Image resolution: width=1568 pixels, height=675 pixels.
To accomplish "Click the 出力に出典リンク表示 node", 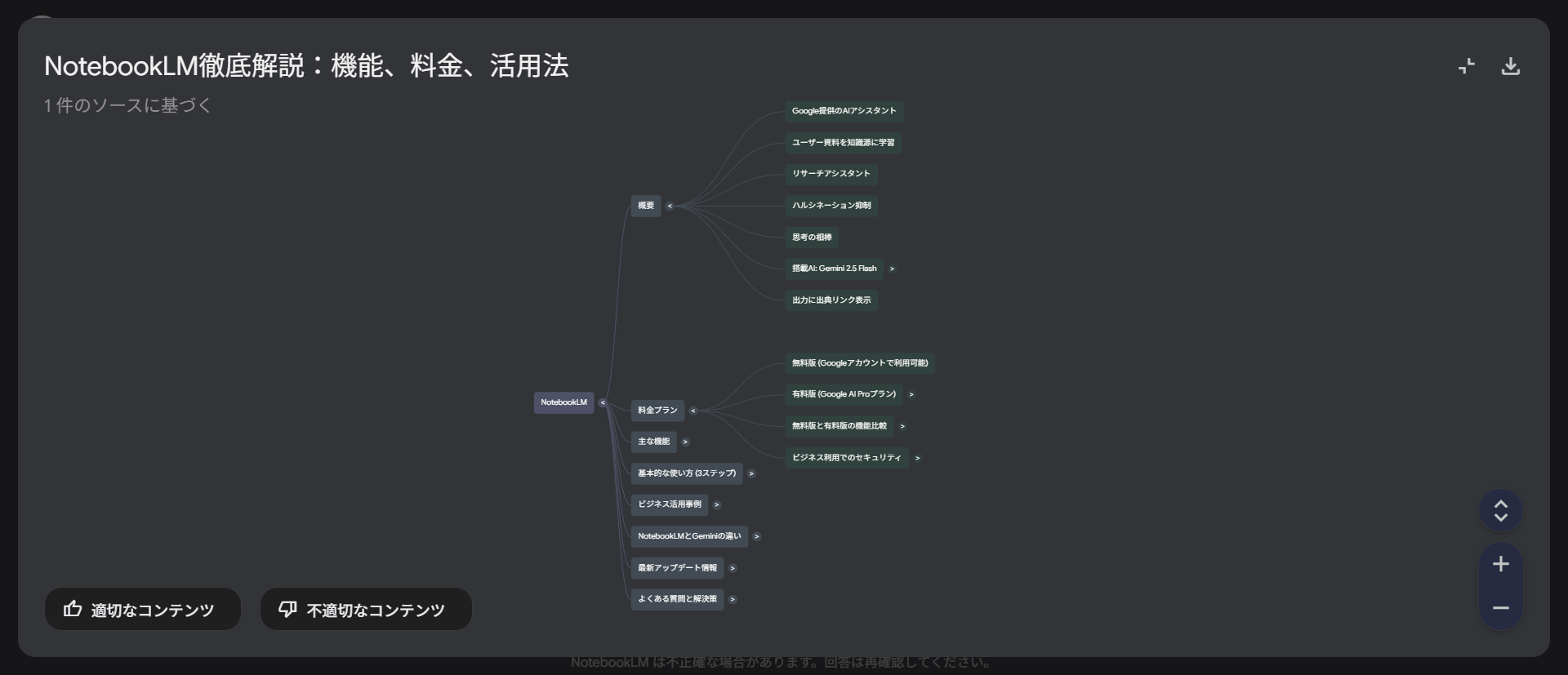I will click(x=831, y=300).
